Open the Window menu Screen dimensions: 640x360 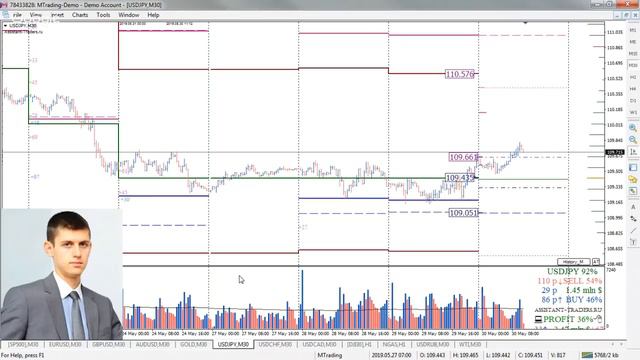[129, 15]
